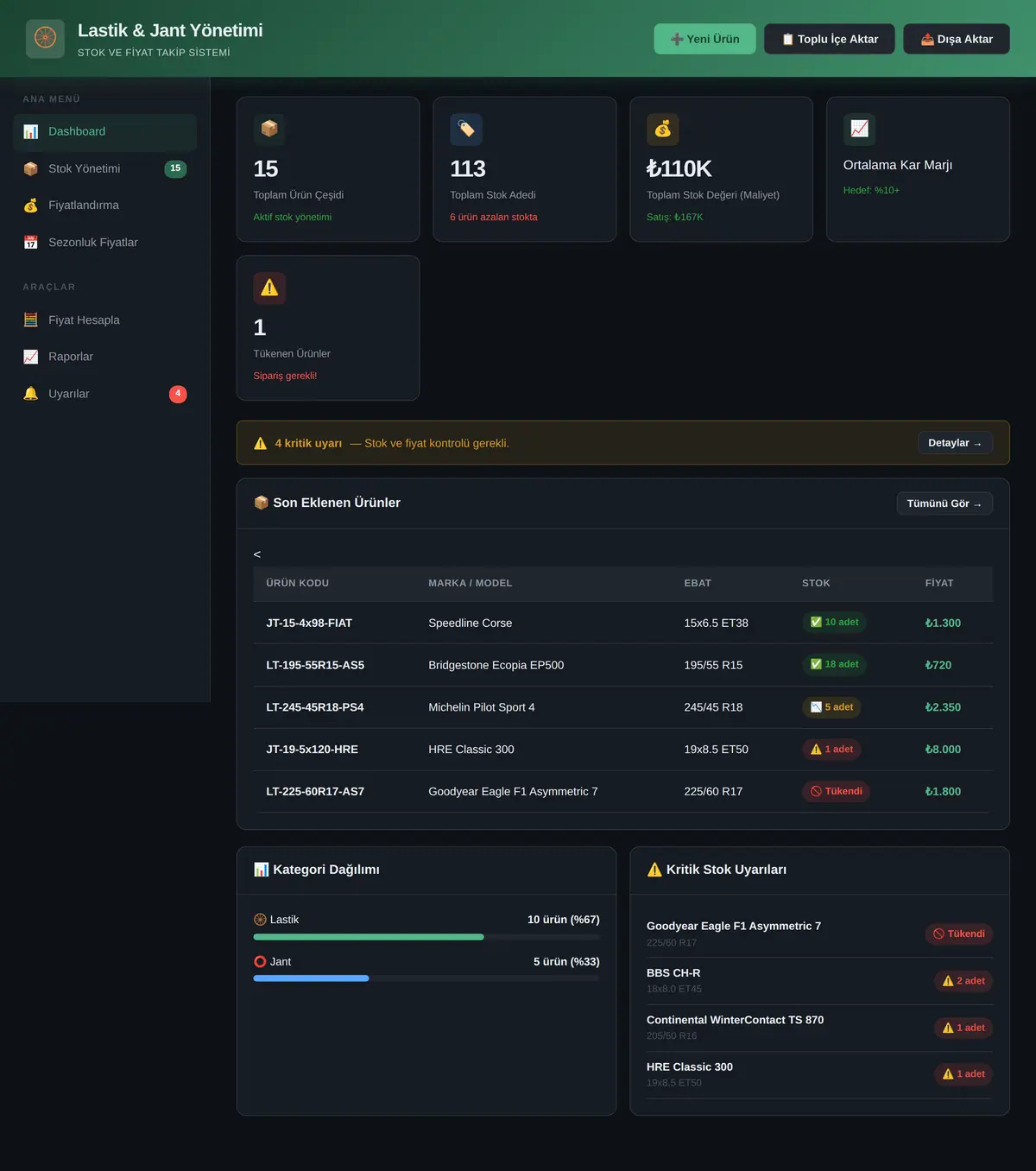Screen dimensions: 1036x1171
Task: Click Bridgestone Ecopia EP500 in the table
Action: pyautogui.click(x=496, y=665)
